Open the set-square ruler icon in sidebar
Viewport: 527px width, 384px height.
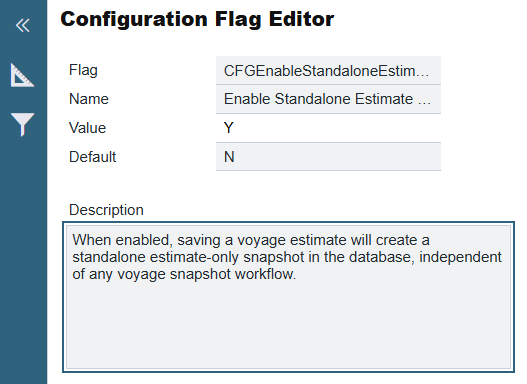(22, 75)
